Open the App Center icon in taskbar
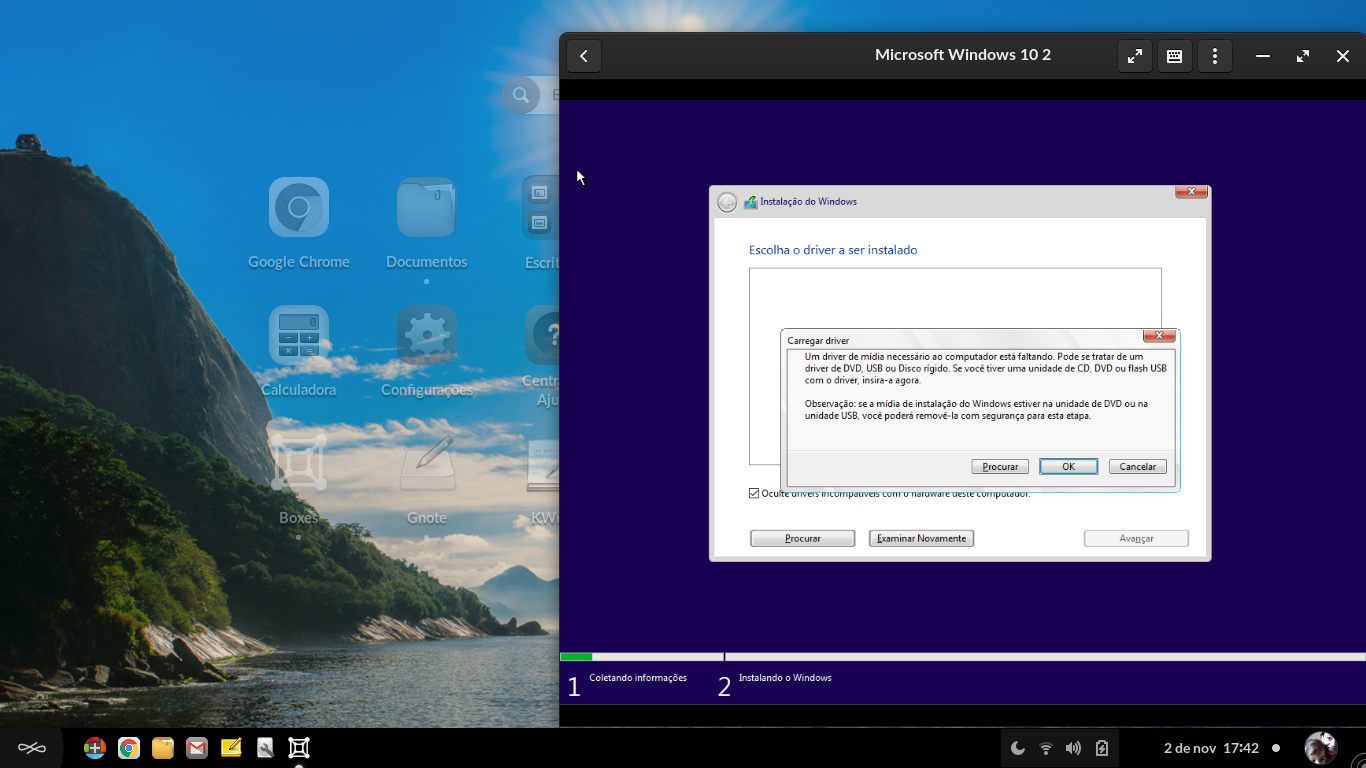This screenshot has width=1366, height=768. point(95,748)
